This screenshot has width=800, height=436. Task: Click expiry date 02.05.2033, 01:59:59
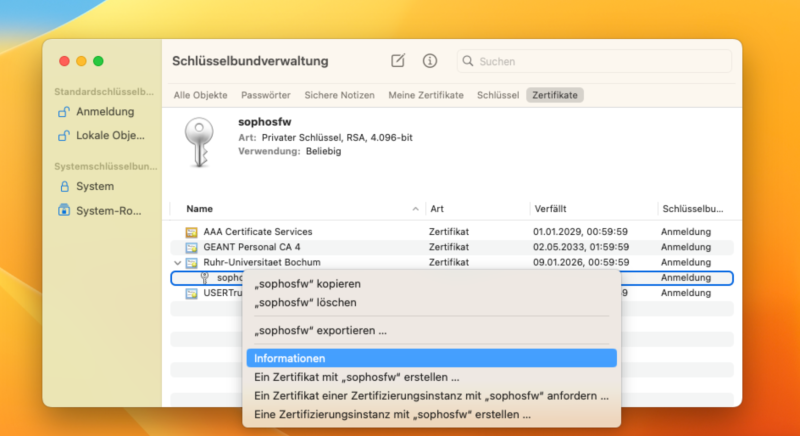pos(581,247)
